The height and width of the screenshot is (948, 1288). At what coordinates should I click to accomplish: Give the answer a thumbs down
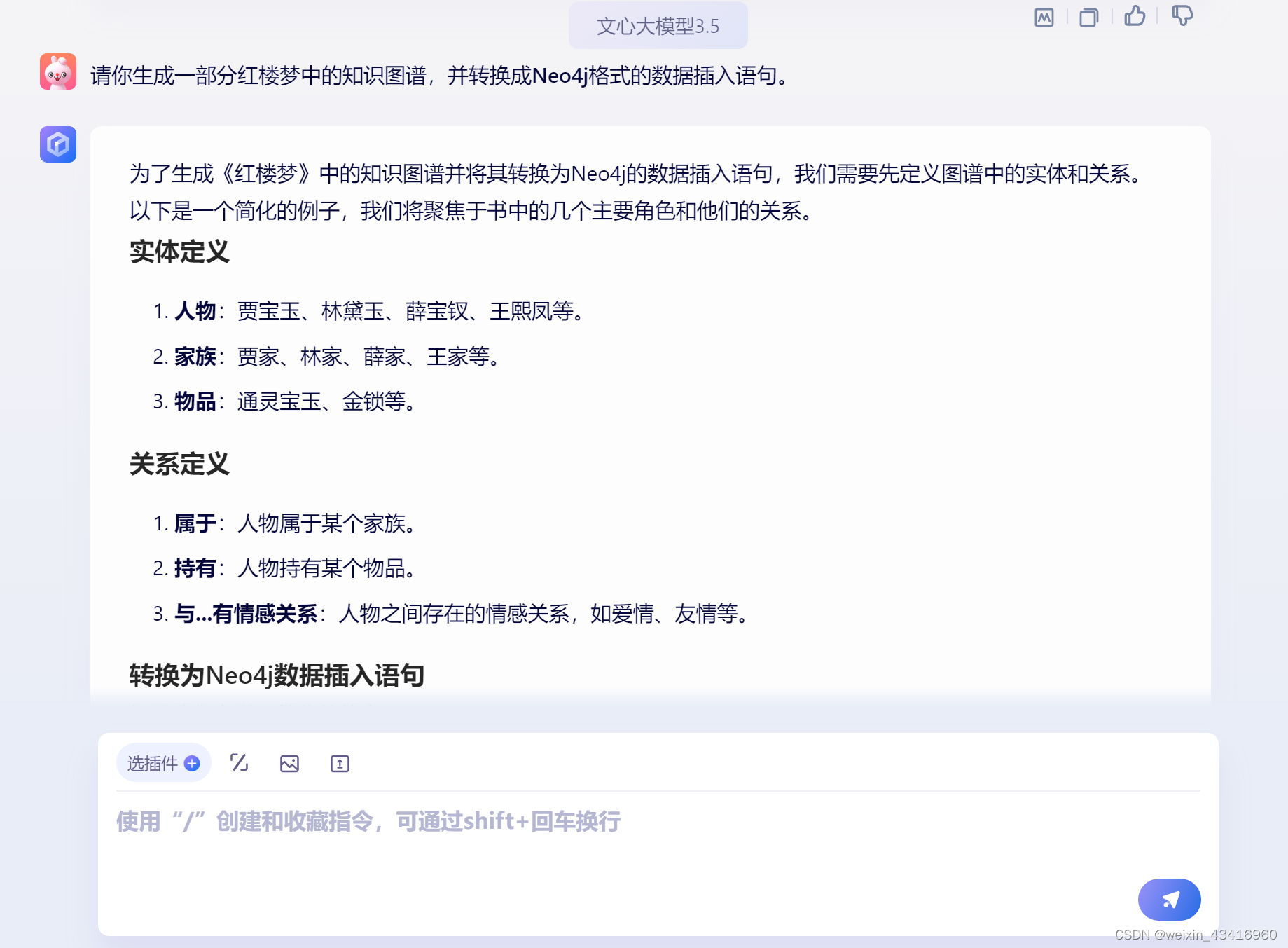click(1182, 15)
